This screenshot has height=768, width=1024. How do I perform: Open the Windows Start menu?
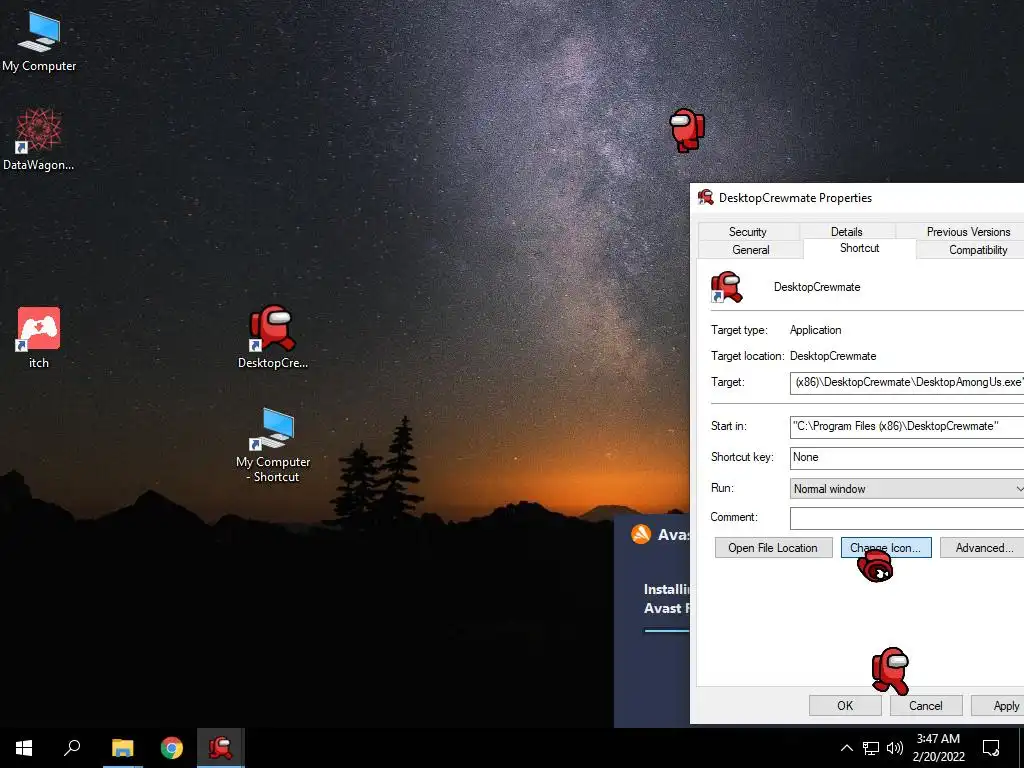tap(24, 748)
